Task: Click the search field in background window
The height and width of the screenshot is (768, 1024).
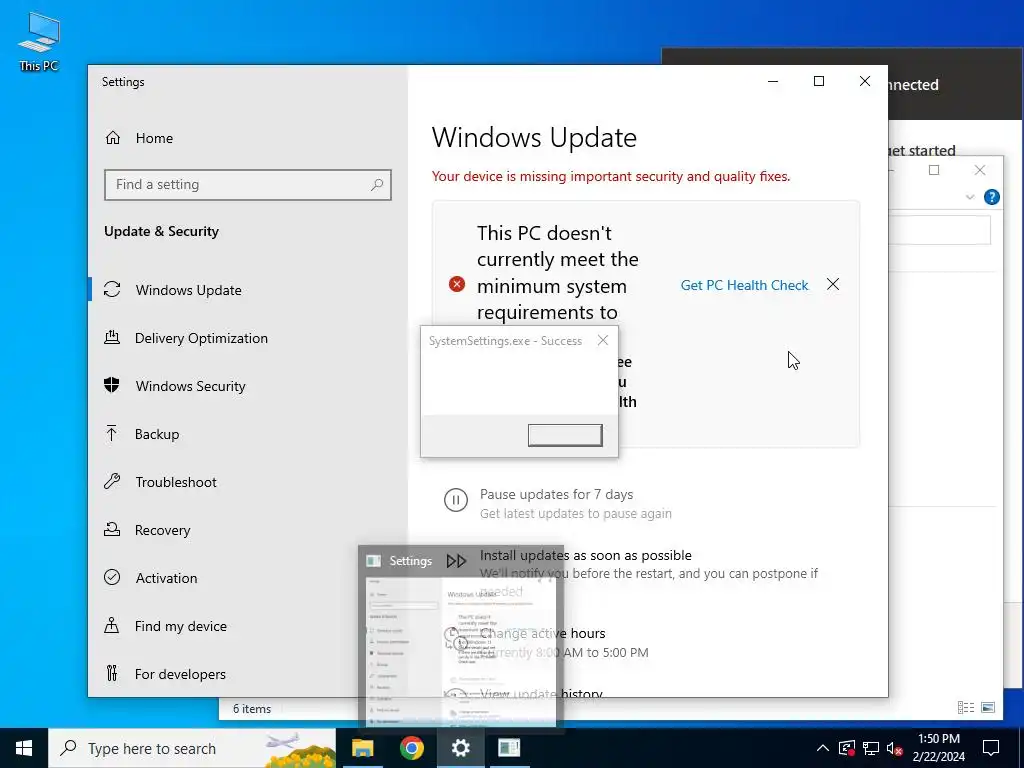Action: tap(939, 231)
